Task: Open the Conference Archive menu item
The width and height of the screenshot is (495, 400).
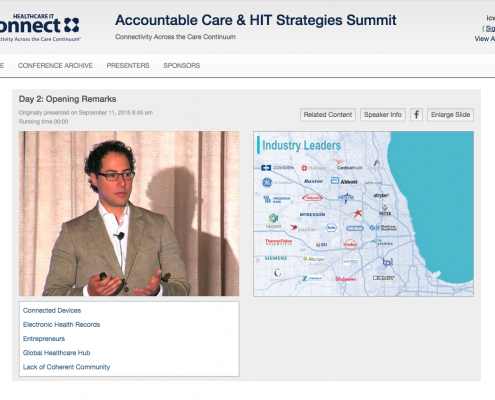Action: click(x=55, y=66)
